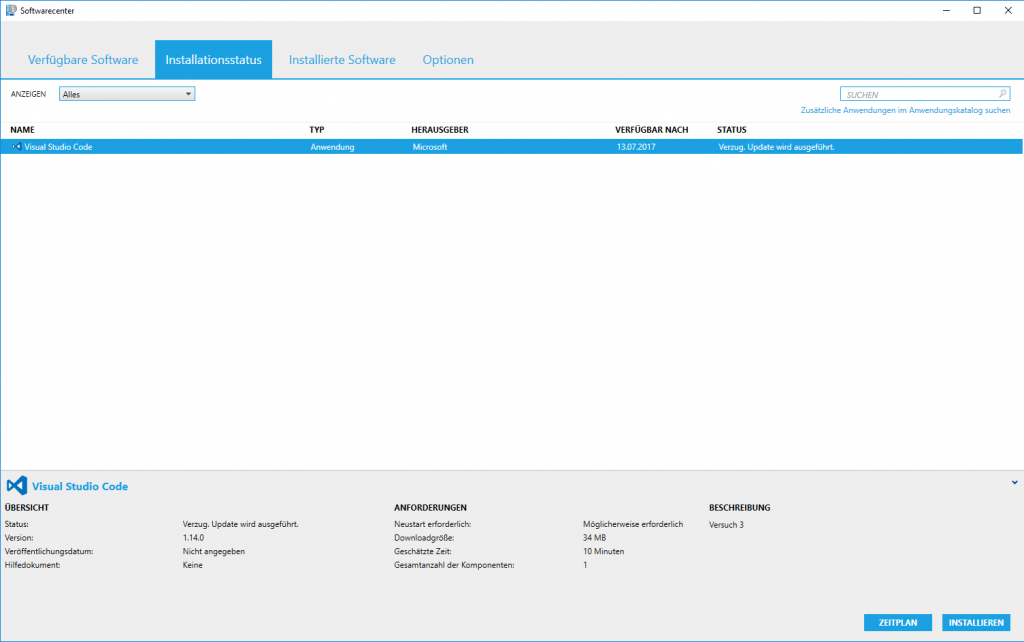Select the Visual Studio Code list row name
1024x642 pixels.
tap(58, 147)
